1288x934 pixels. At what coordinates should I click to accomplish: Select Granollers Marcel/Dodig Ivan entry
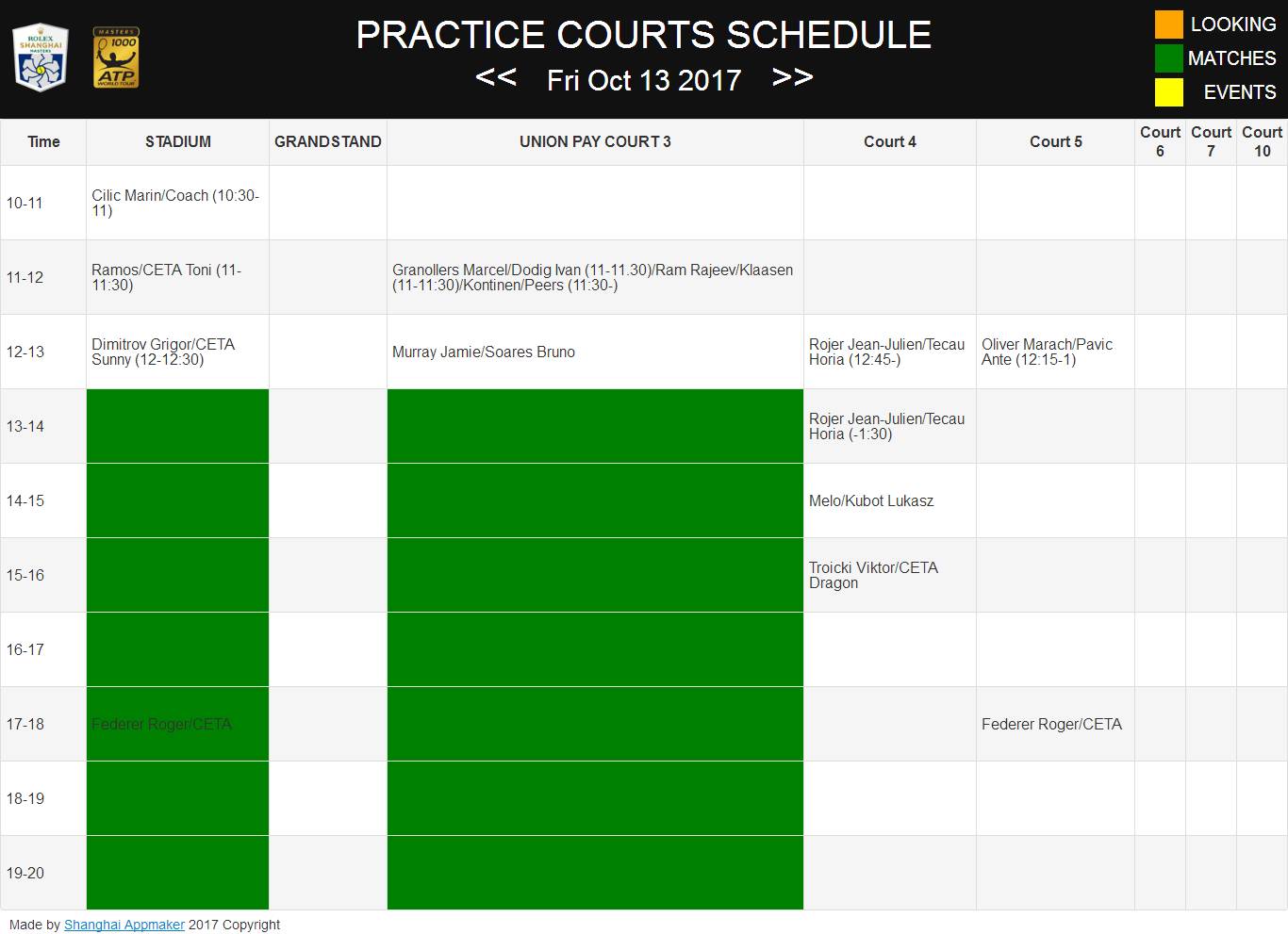tap(593, 277)
